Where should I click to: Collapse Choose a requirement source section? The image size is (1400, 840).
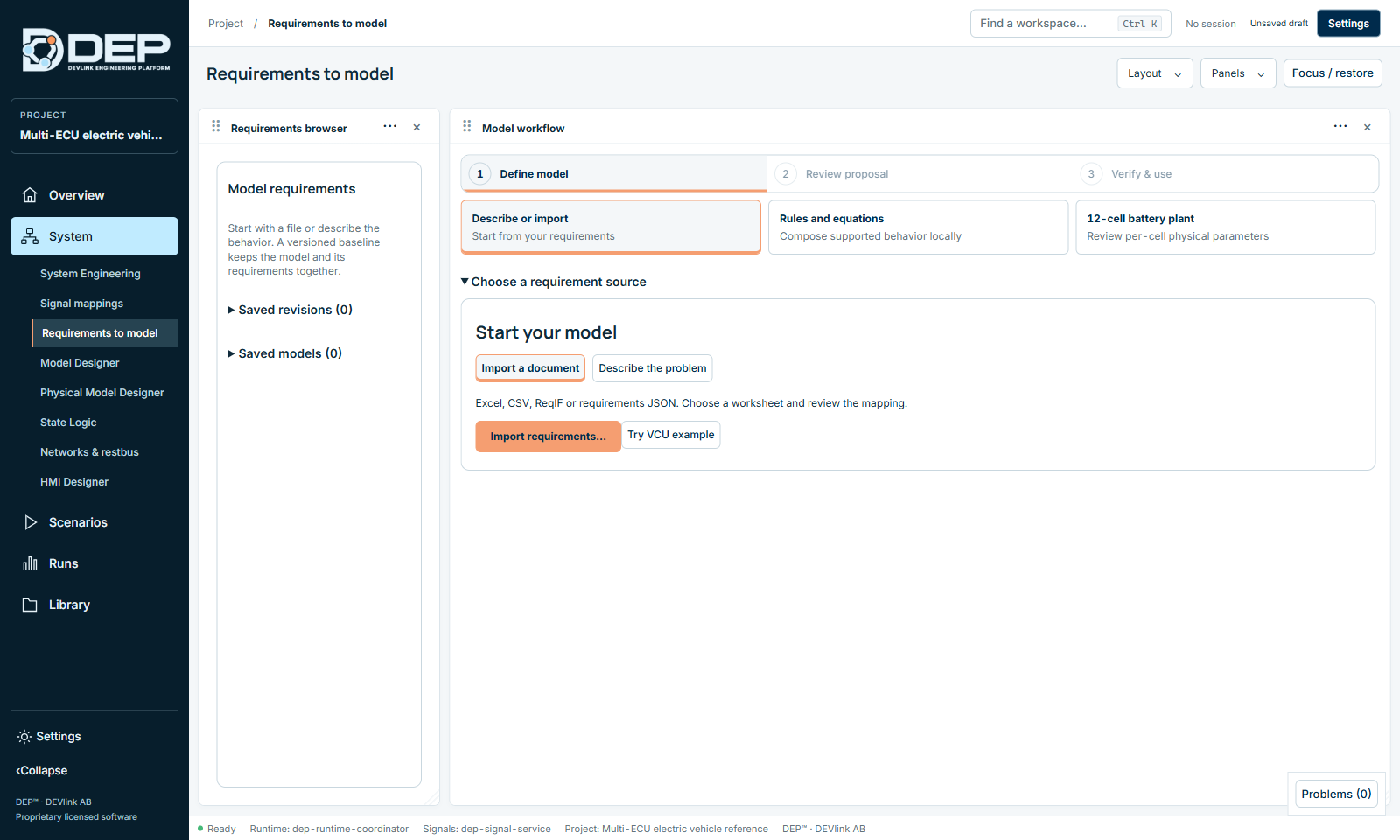pos(554,282)
